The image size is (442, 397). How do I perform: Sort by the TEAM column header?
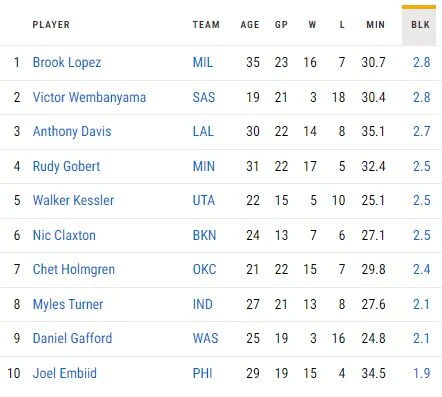(206, 25)
